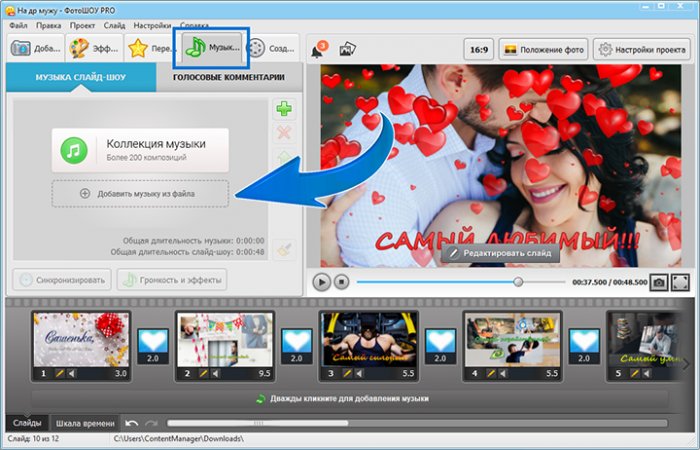Screen dimensions: 700x450
Task: Click the playback progress slider handle
Action: 518,283
